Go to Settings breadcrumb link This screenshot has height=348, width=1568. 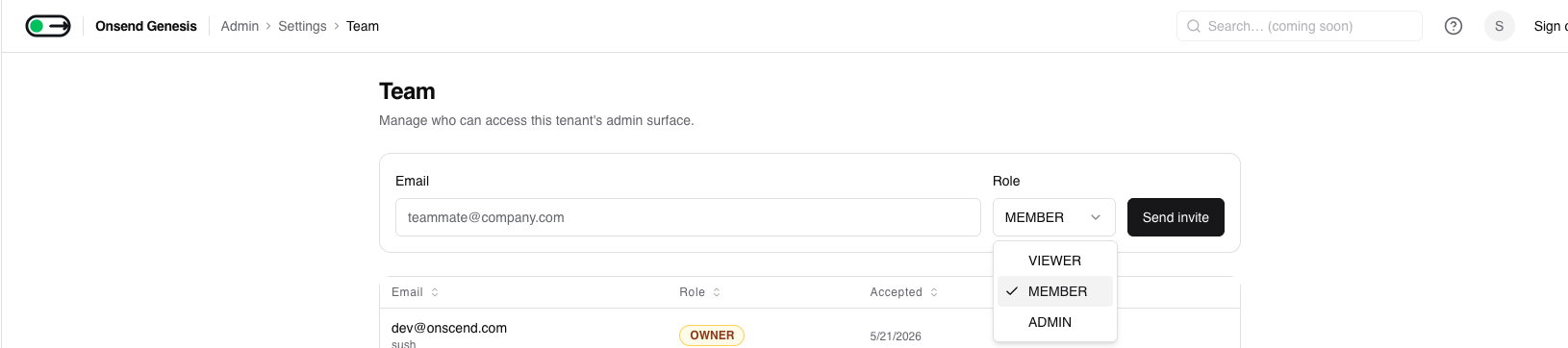pos(302,26)
